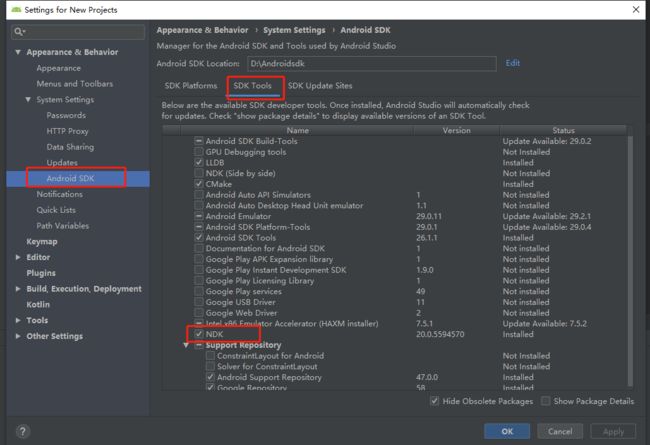Check Google Play services checkbox
650x445 pixels.
click(x=199, y=291)
